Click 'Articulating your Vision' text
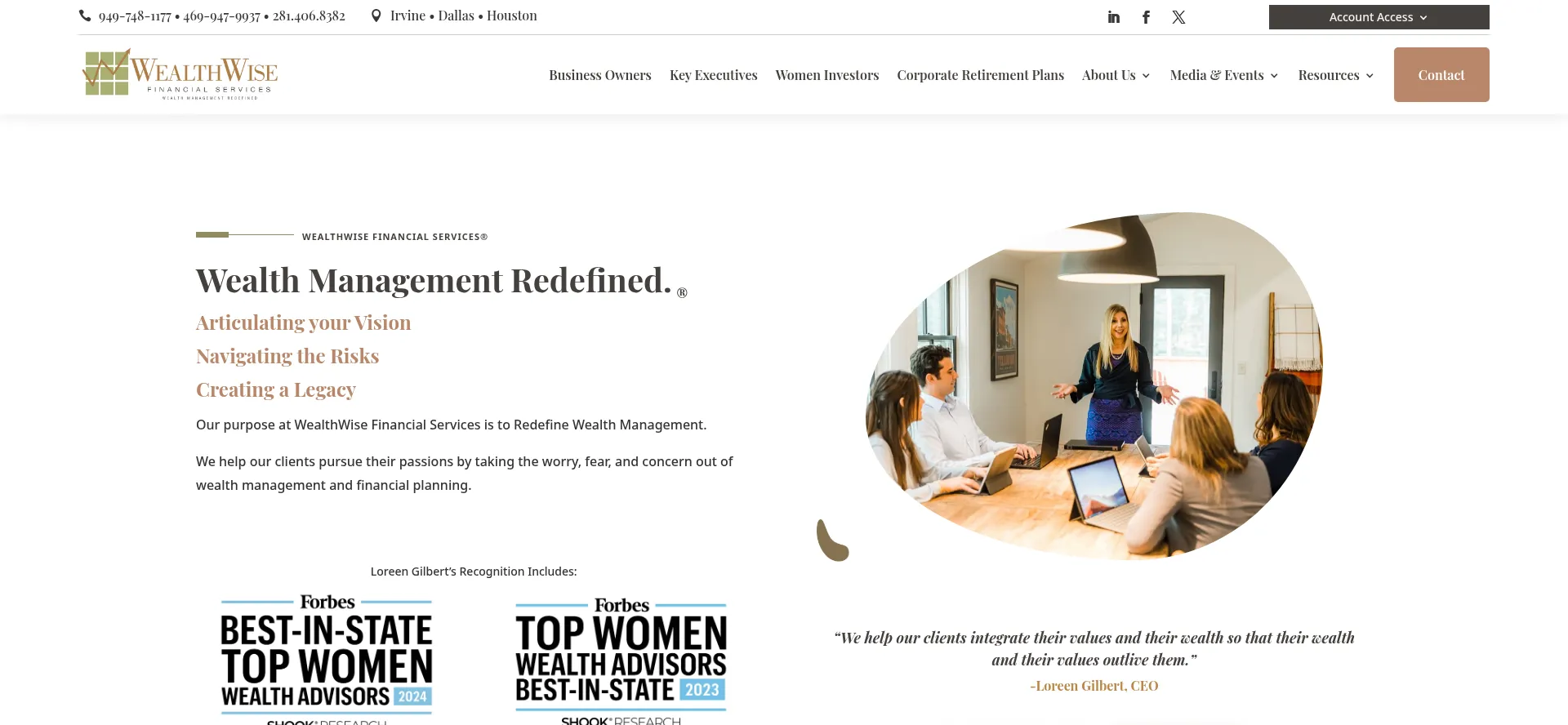 (304, 322)
